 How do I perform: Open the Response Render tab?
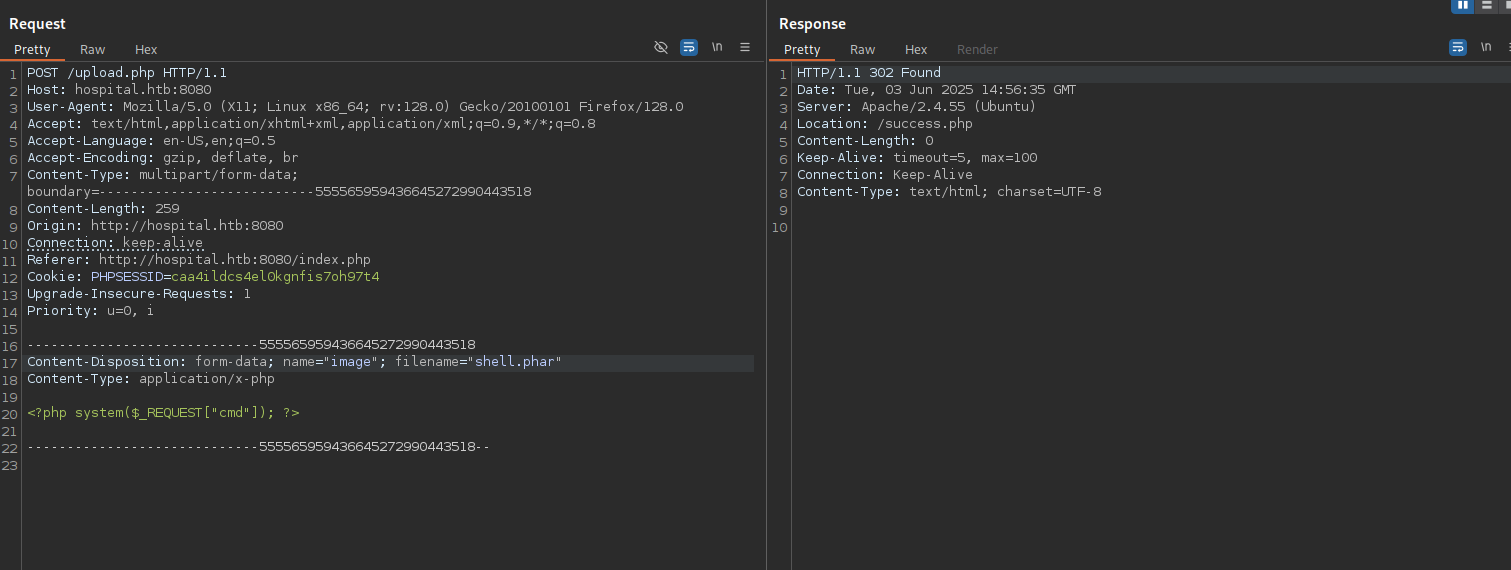coord(977,49)
